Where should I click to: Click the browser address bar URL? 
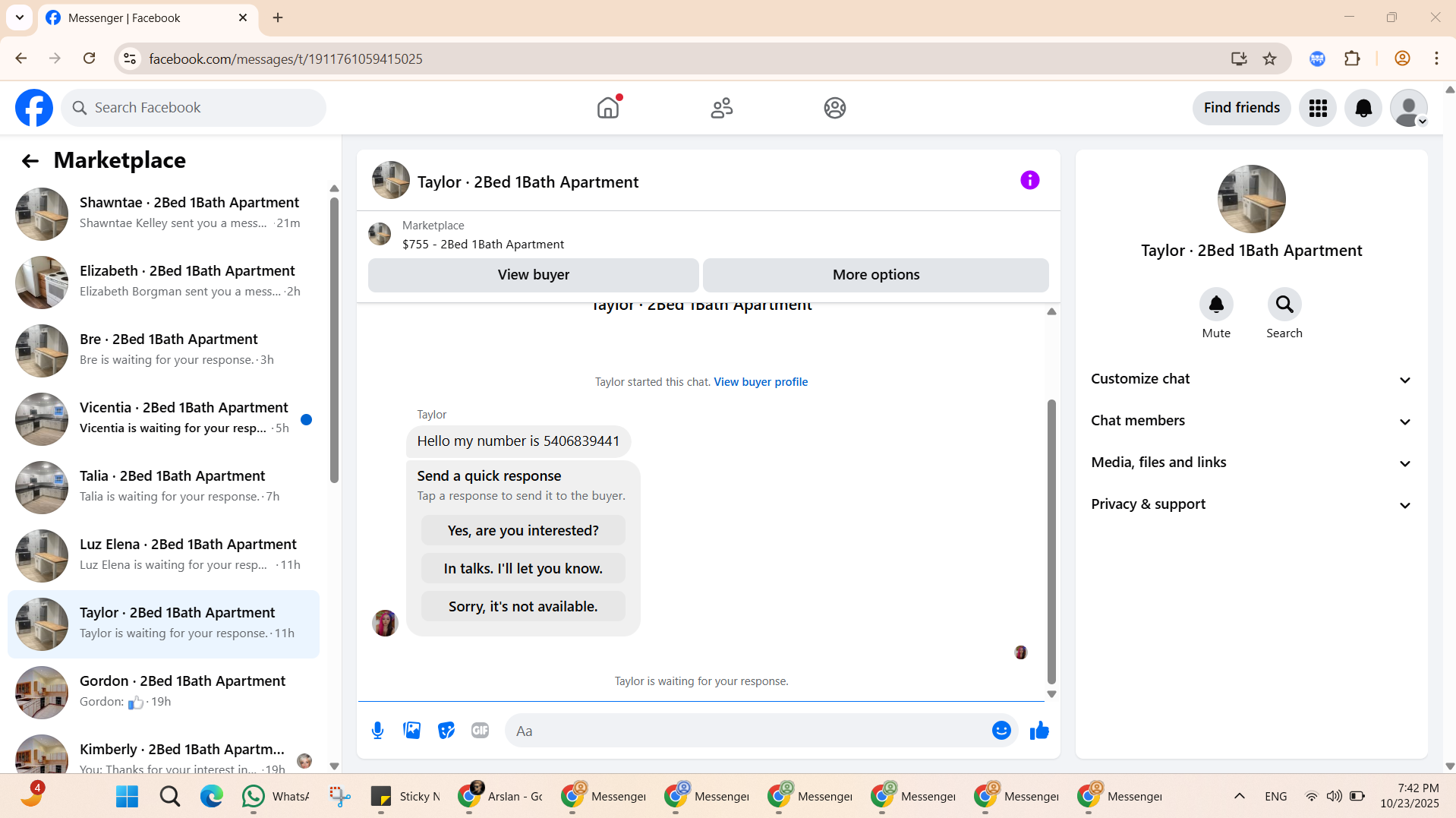(x=285, y=59)
